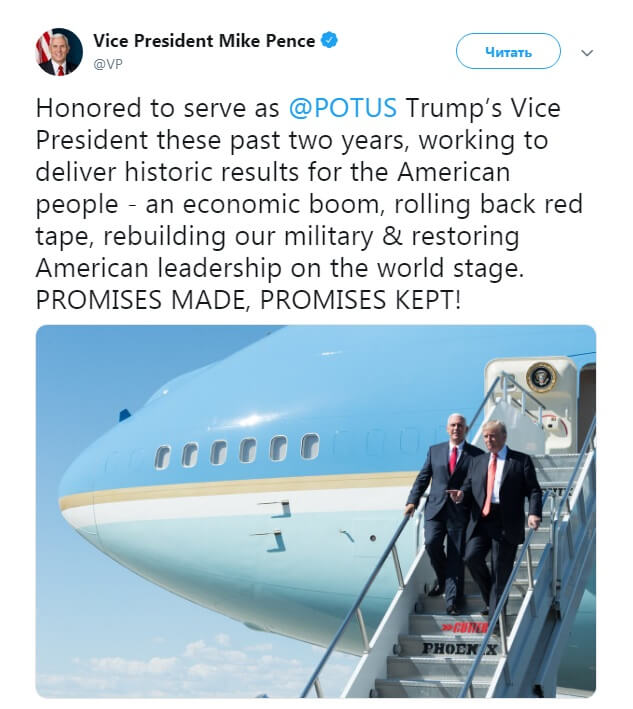The width and height of the screenshot is (633, 709).
Task: Open Mike Pence's profile avatar
Action: (x=59, y=52)
